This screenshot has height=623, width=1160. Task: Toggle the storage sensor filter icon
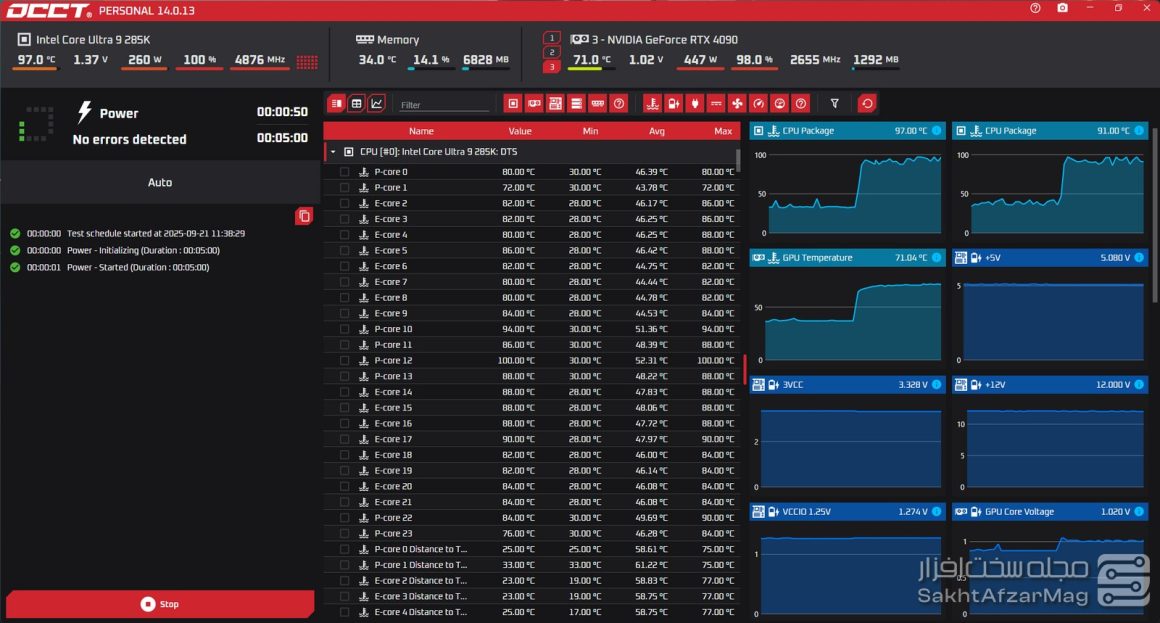coord(576,104)
